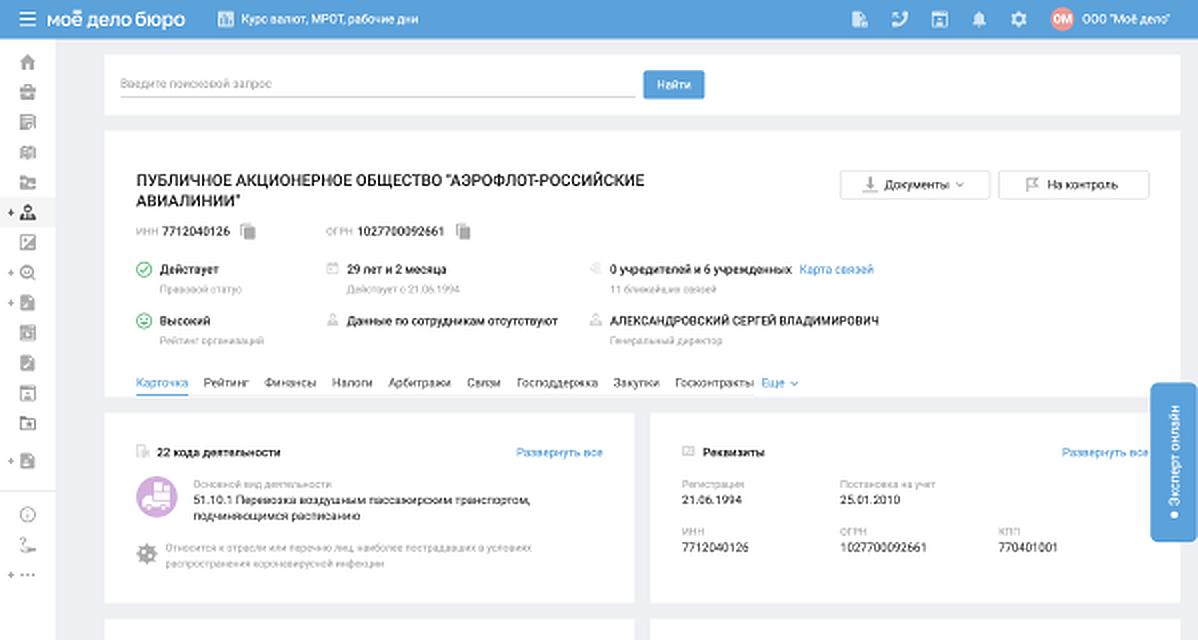Expand plus next to three-dots sidebar icon
The image size is (1198, 640).
11,575
